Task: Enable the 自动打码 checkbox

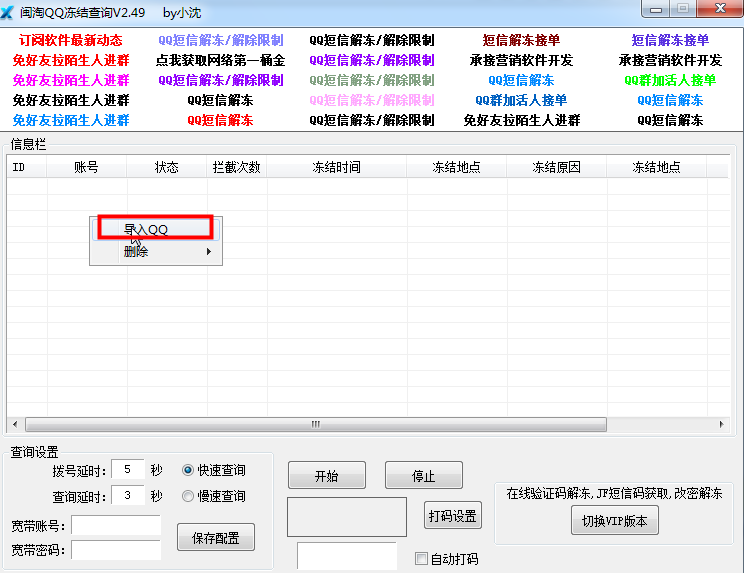Action: pos(421,558)
